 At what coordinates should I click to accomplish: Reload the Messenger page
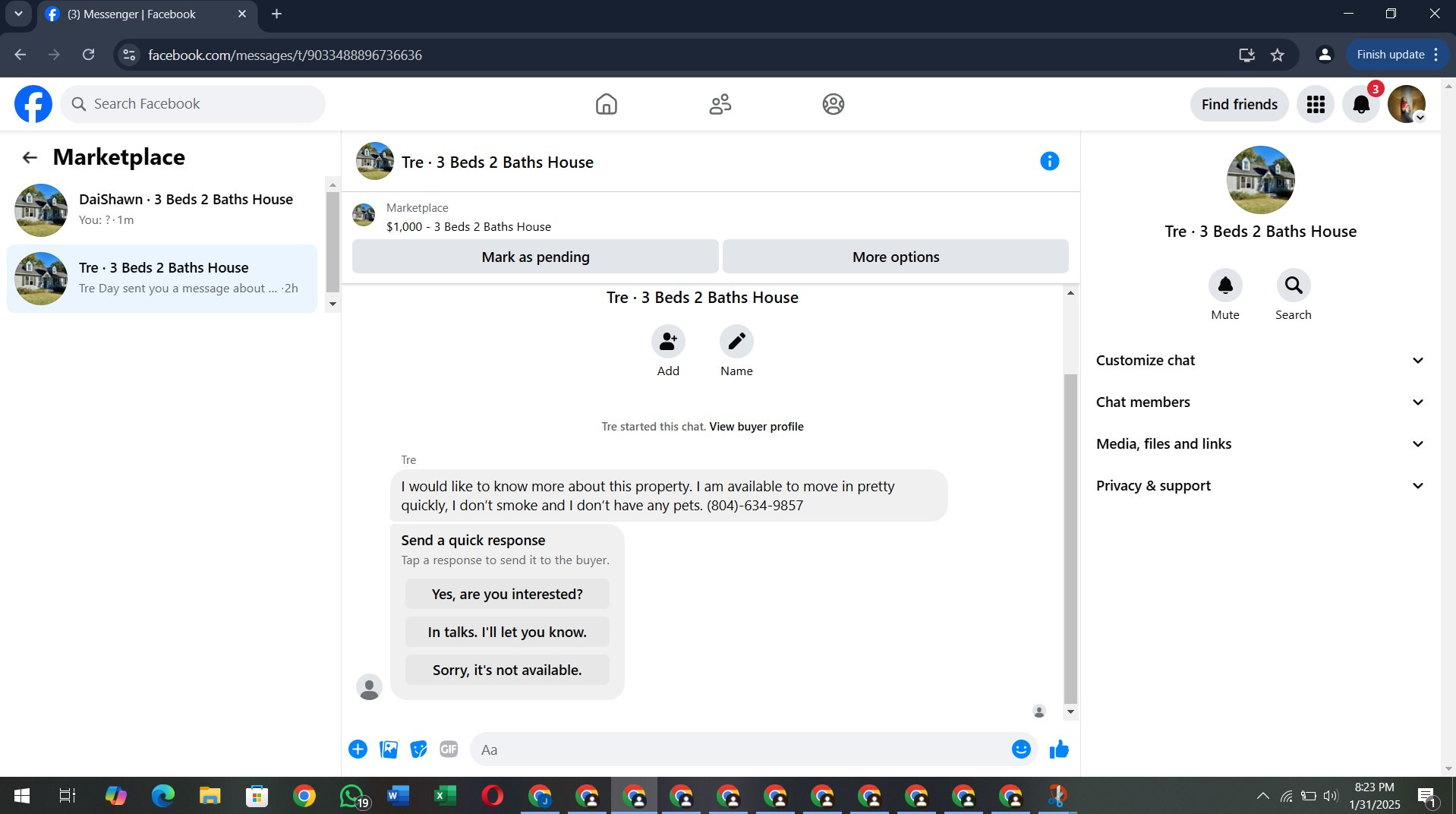89,55
